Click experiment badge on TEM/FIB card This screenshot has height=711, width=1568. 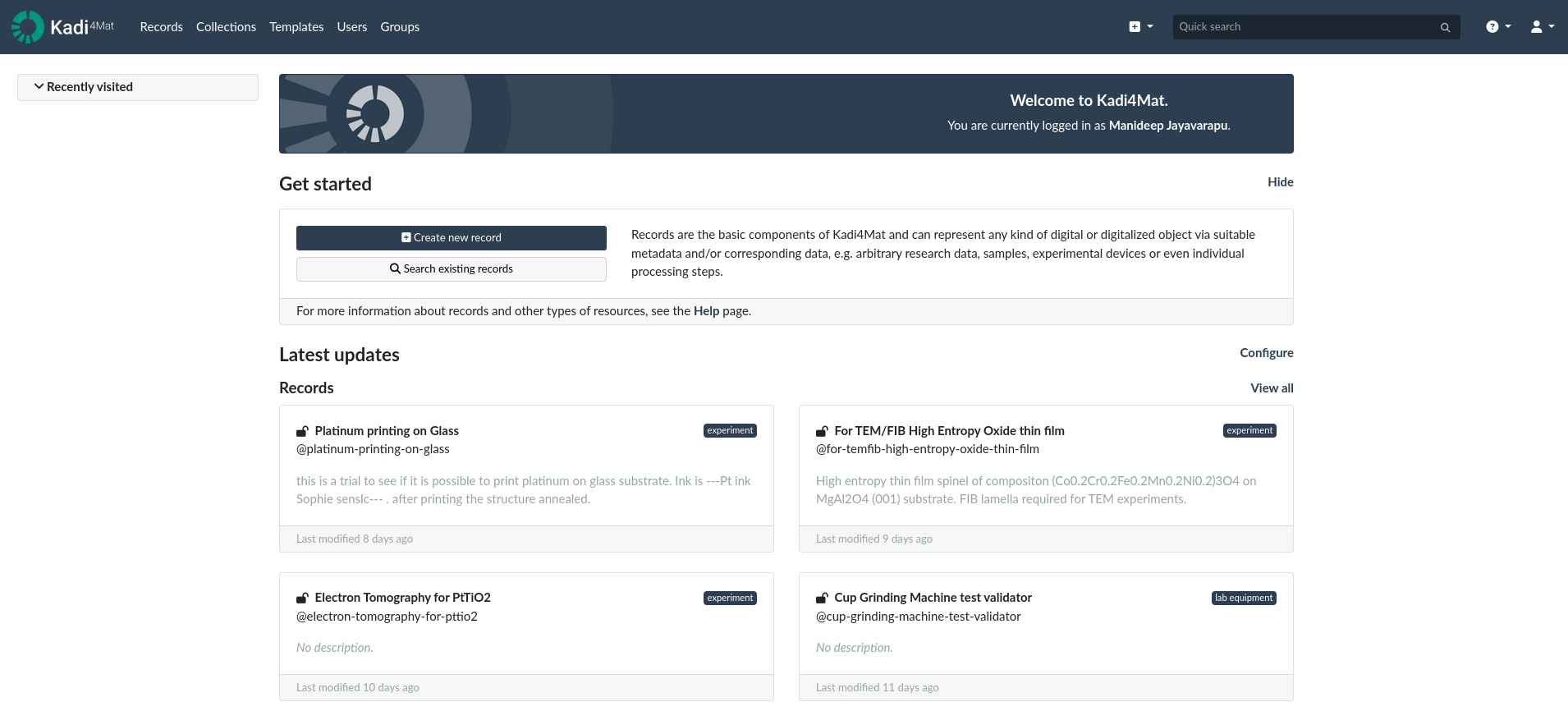1249,431
